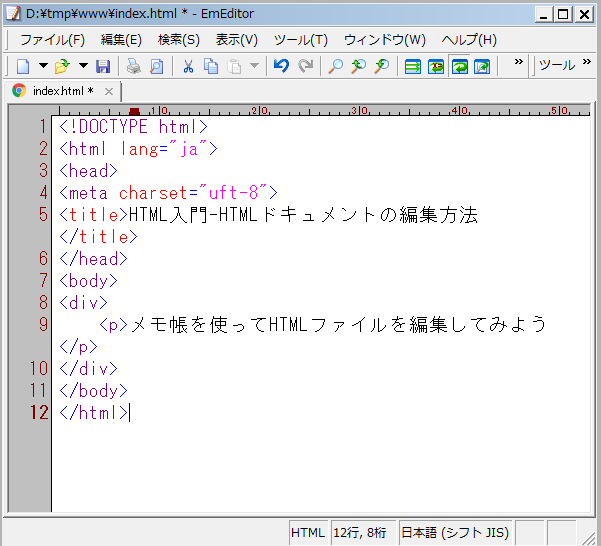This screenshot has width=601, height=546.
Task: Maximize the EmEditor window
Action: click(563, 15)
